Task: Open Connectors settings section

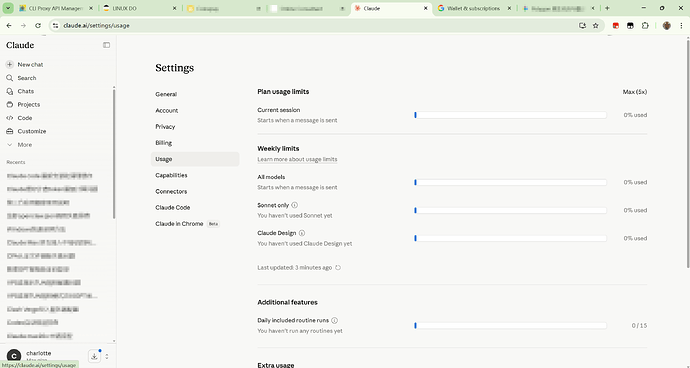Action: 195,191
